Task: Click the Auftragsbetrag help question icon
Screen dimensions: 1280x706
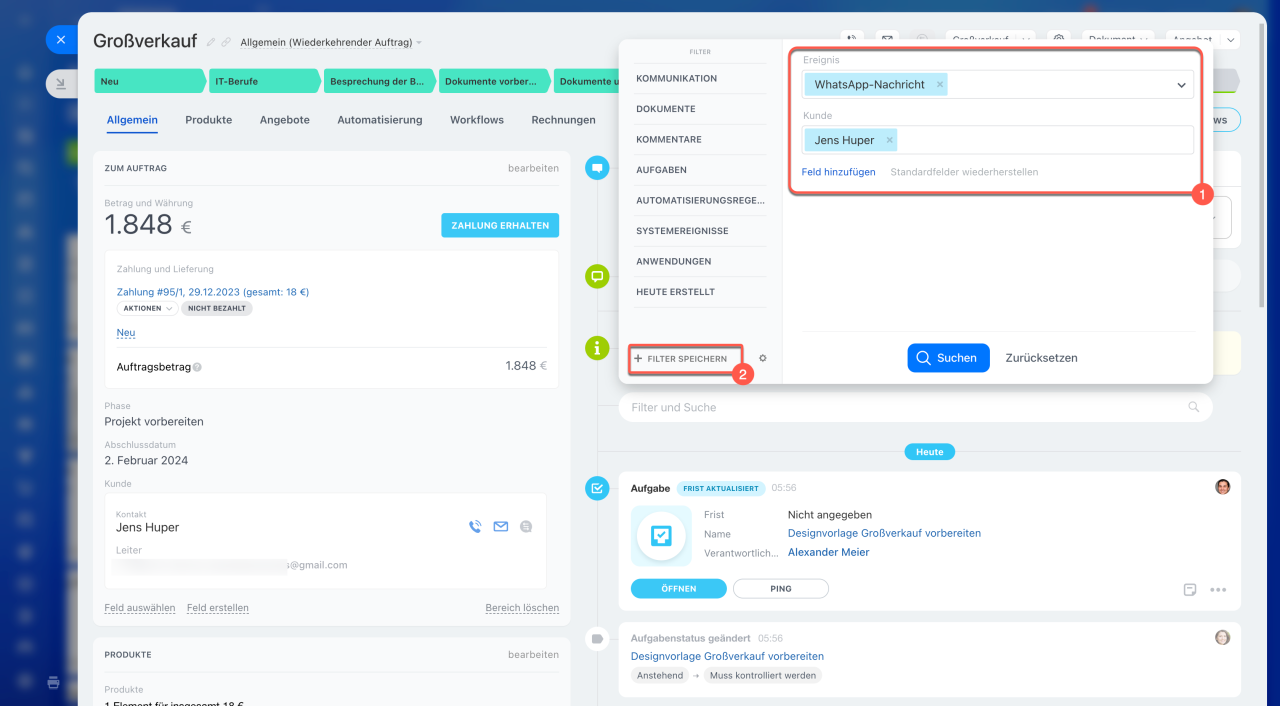Action: tap(197, 367)
